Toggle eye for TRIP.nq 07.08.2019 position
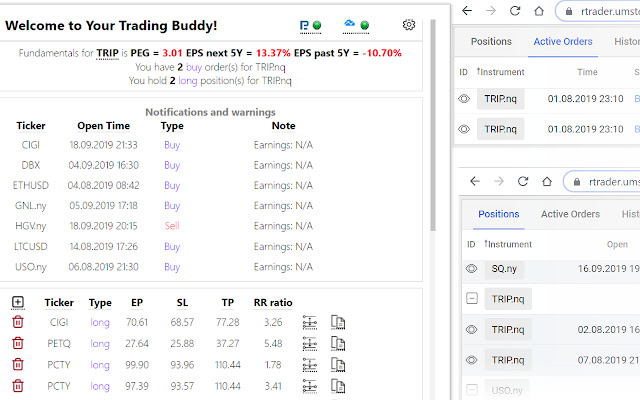The width and height of the screenshot is (640, 400). click(x=471, y=360)
